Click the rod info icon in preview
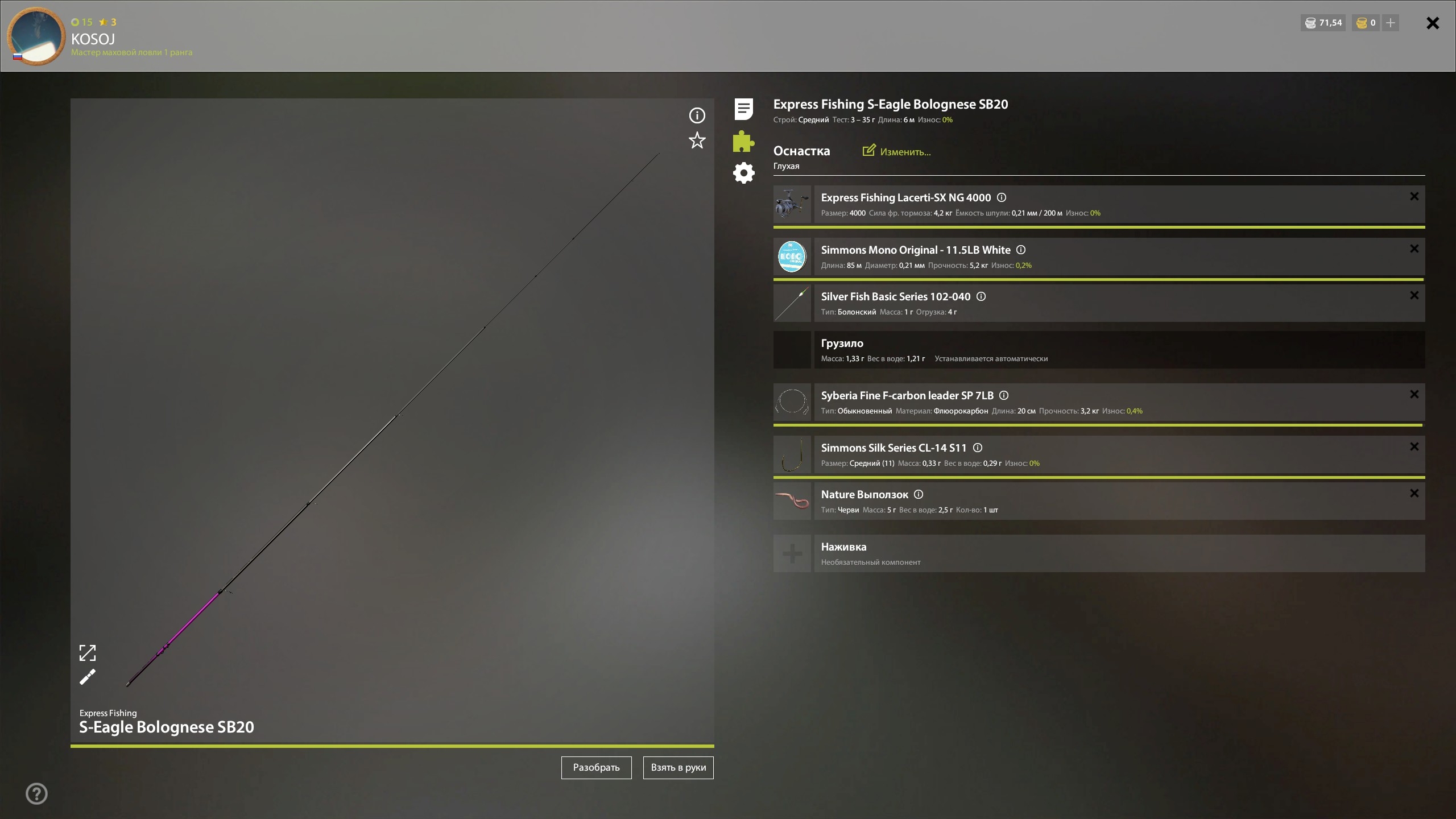Screen dimensions: 1456x819 [x=697, y=115]
